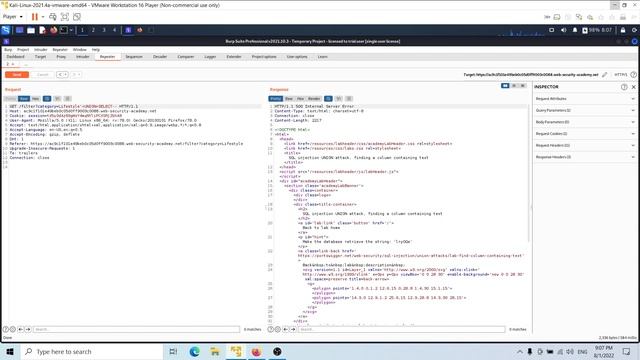
Task: Expand Request Attributes section
Action: [x=585, y=99]
